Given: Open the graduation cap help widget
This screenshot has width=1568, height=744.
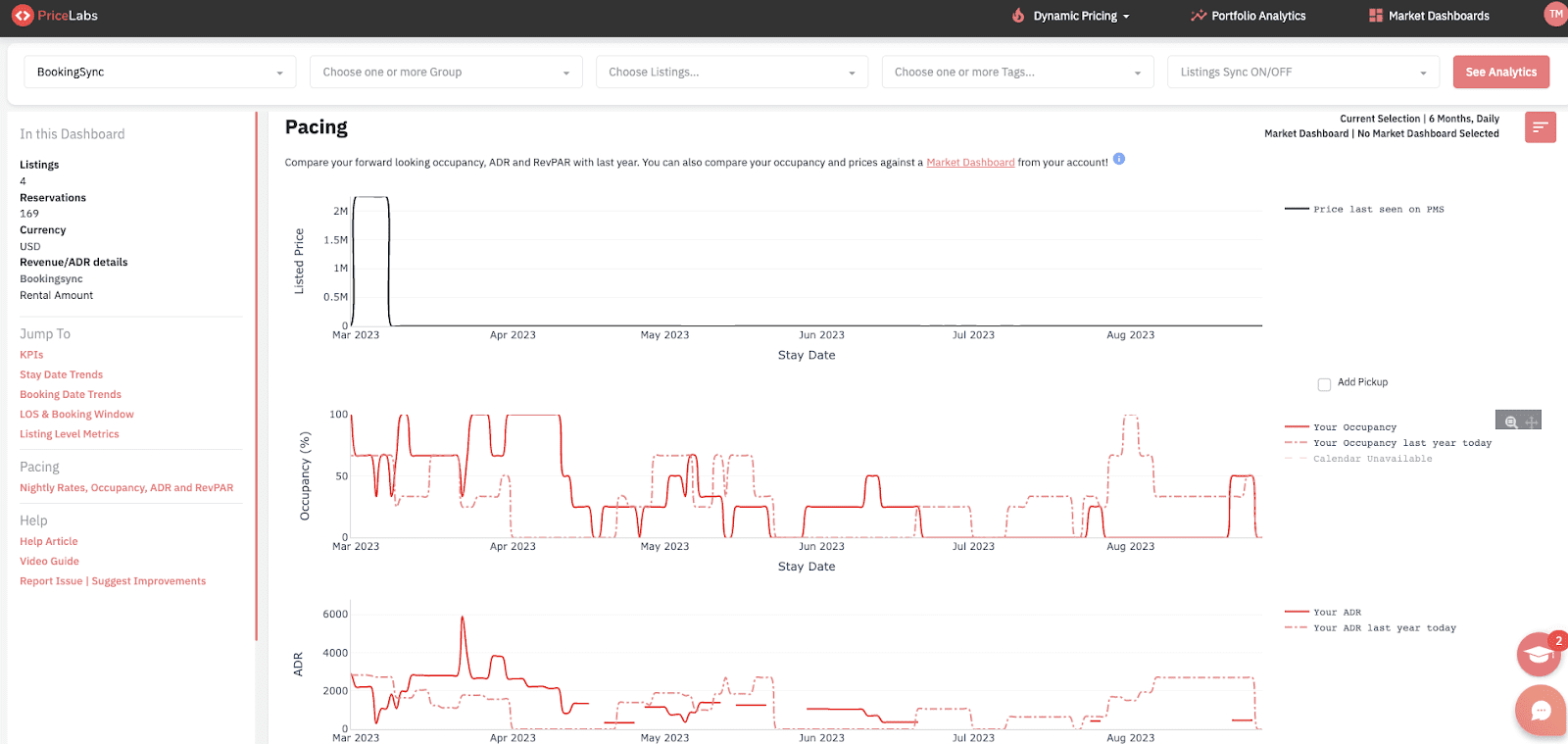Looking at the screenshot, I should (x=1539, y=654).
